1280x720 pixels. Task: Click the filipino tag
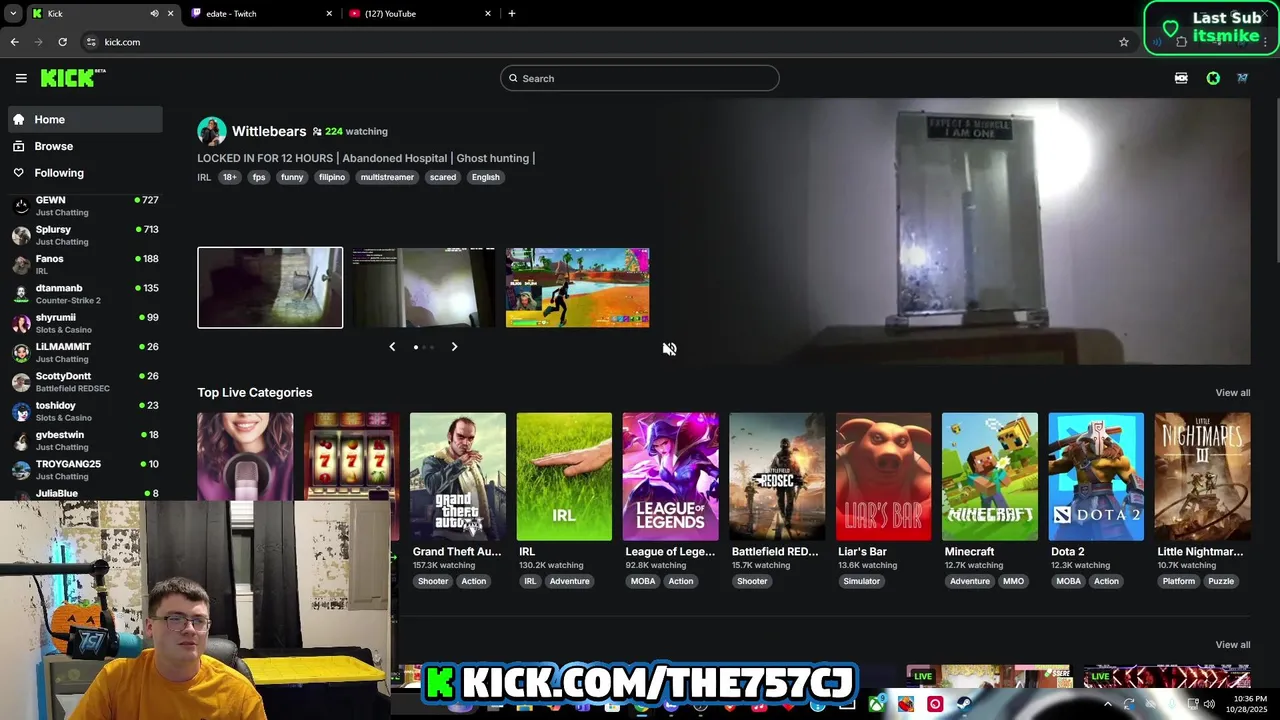[x=332, y=177]
